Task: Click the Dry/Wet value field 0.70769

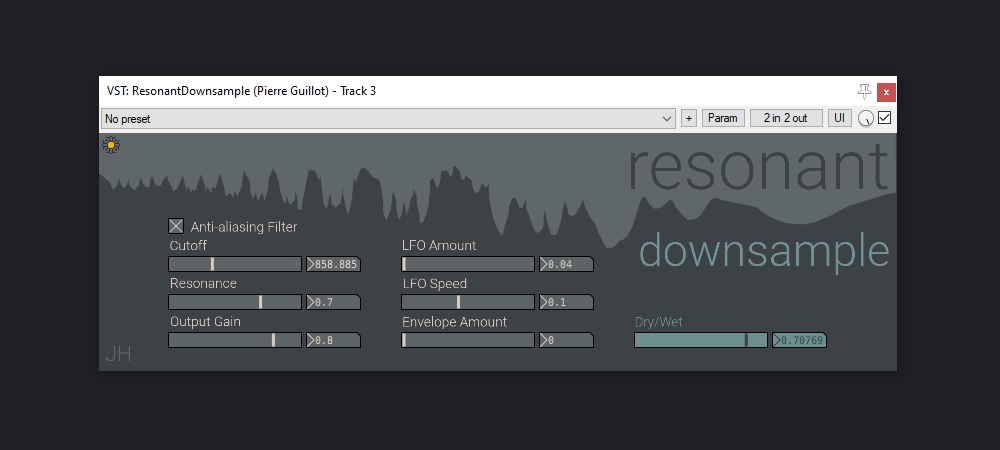Action: tap(800, 340)
